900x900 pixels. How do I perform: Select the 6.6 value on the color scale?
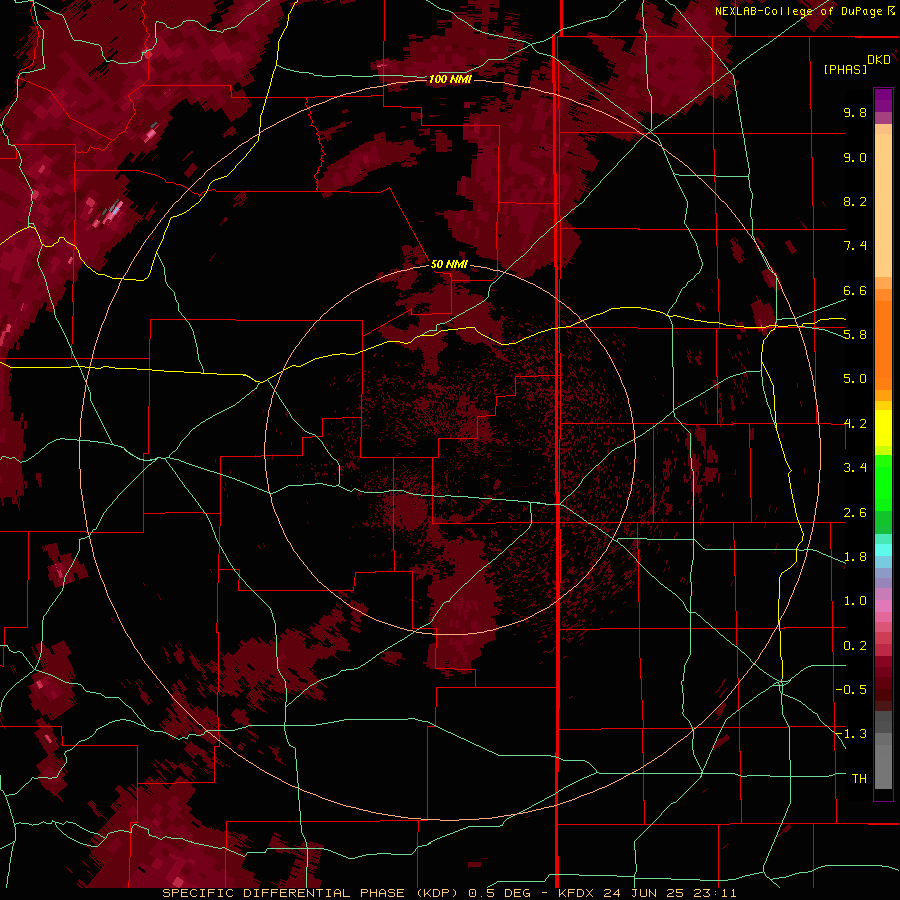[x=855, y=290]
